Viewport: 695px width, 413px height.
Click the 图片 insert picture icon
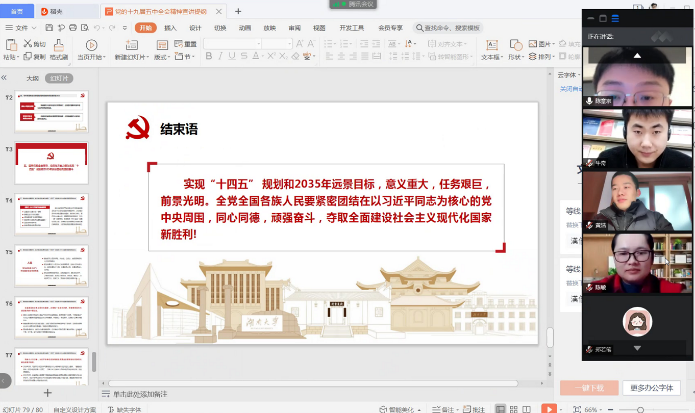click(531, 44)
